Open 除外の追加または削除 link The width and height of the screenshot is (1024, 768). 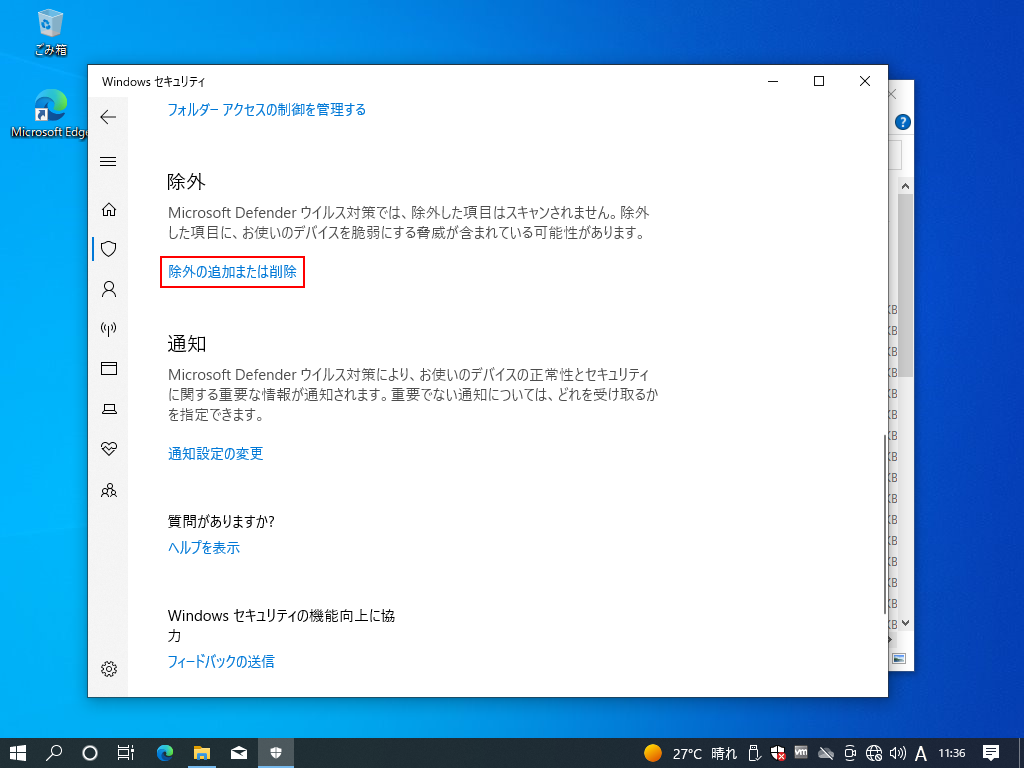coord(232,272)
